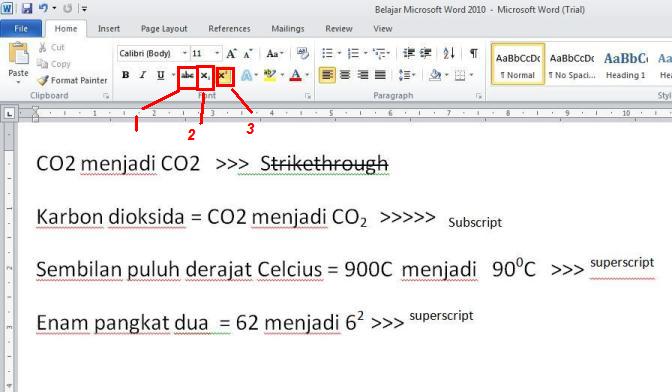Select Center alignment button
The width and height of the screenshot is (672, 392).
(345, 75)
